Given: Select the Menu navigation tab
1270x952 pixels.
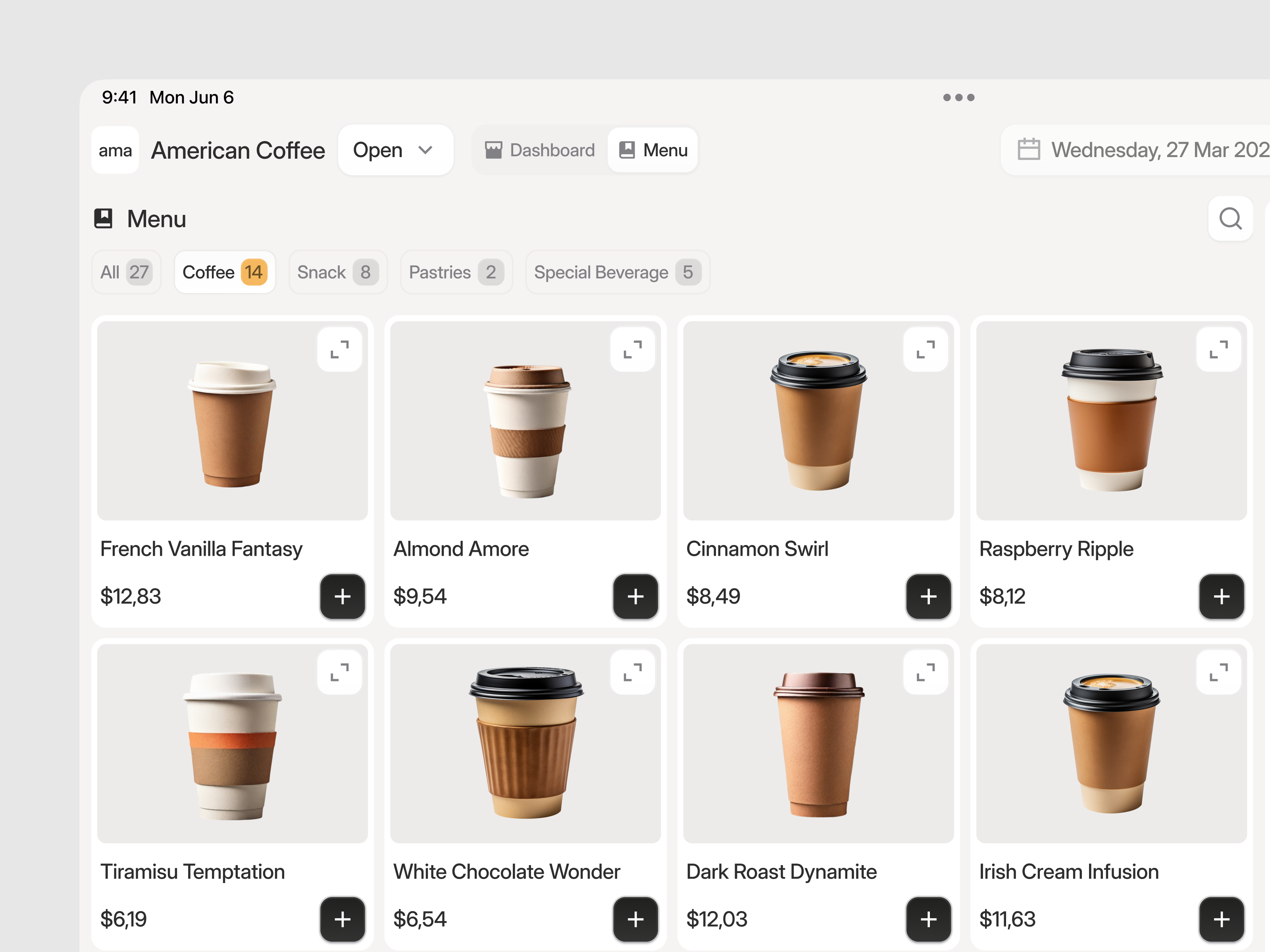Looking at the screenshot, I should 652,150.
